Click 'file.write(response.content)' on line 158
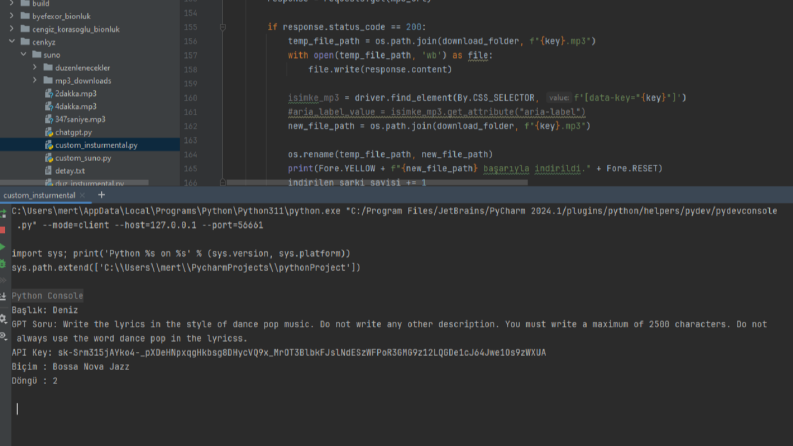 [380, 69]
